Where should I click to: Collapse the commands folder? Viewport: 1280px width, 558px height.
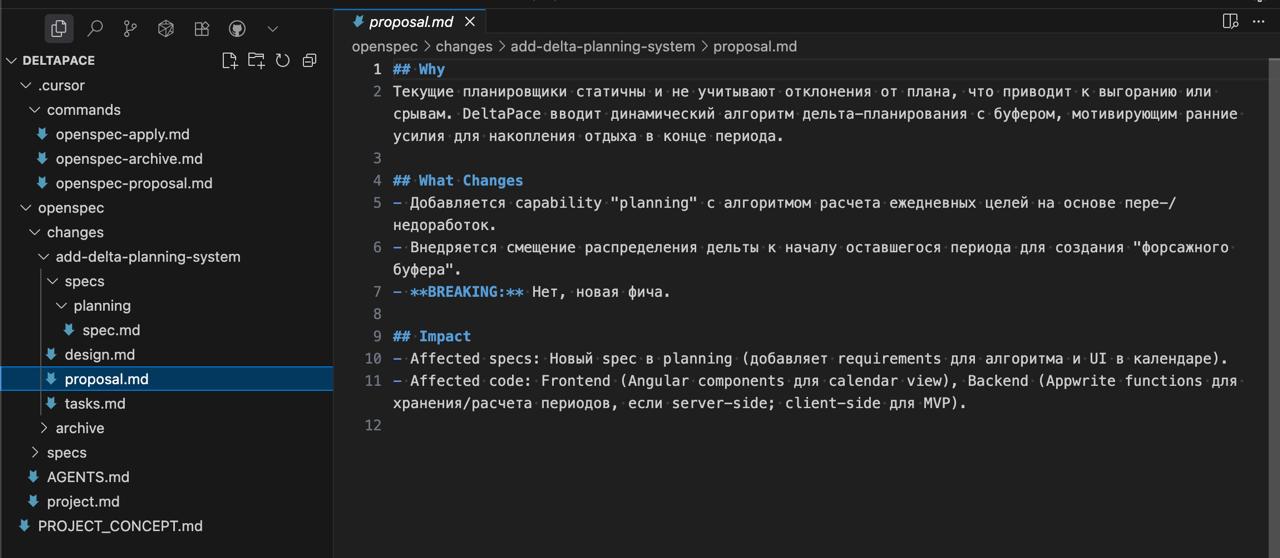pyautogui.click(x=35, y=110)
